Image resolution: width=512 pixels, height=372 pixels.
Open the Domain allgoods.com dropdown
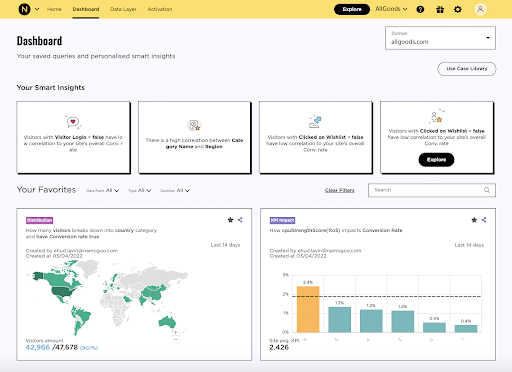(x=440, y=38)
